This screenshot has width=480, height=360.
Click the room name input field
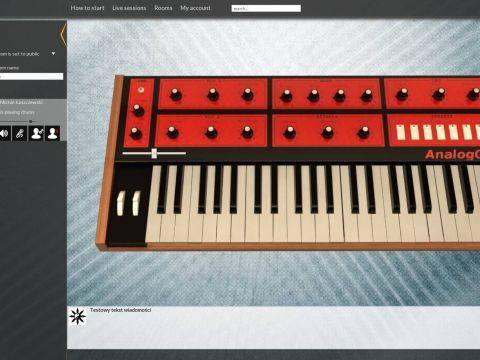31,76
